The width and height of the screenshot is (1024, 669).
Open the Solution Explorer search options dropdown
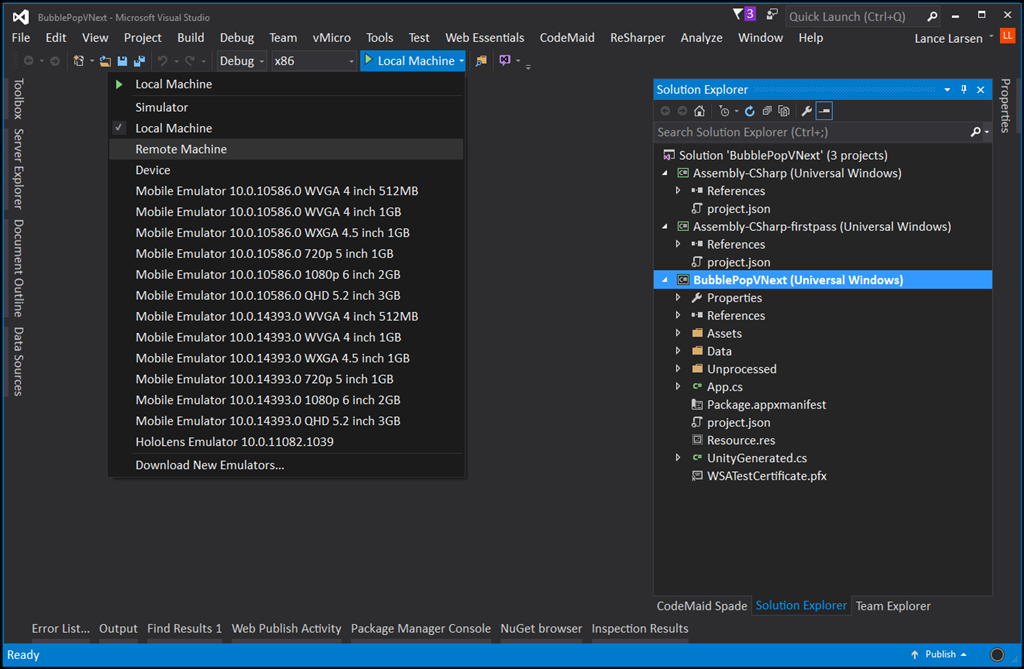click(x=987, y=132)
